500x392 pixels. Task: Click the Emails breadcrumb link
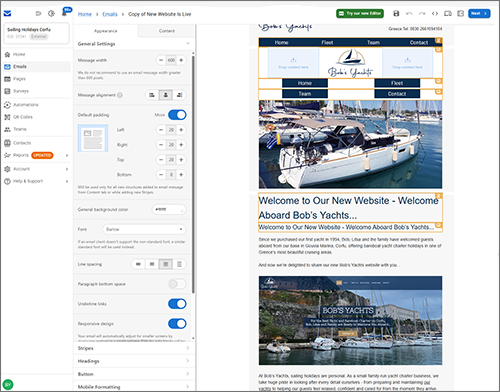(x=110, y=14)
